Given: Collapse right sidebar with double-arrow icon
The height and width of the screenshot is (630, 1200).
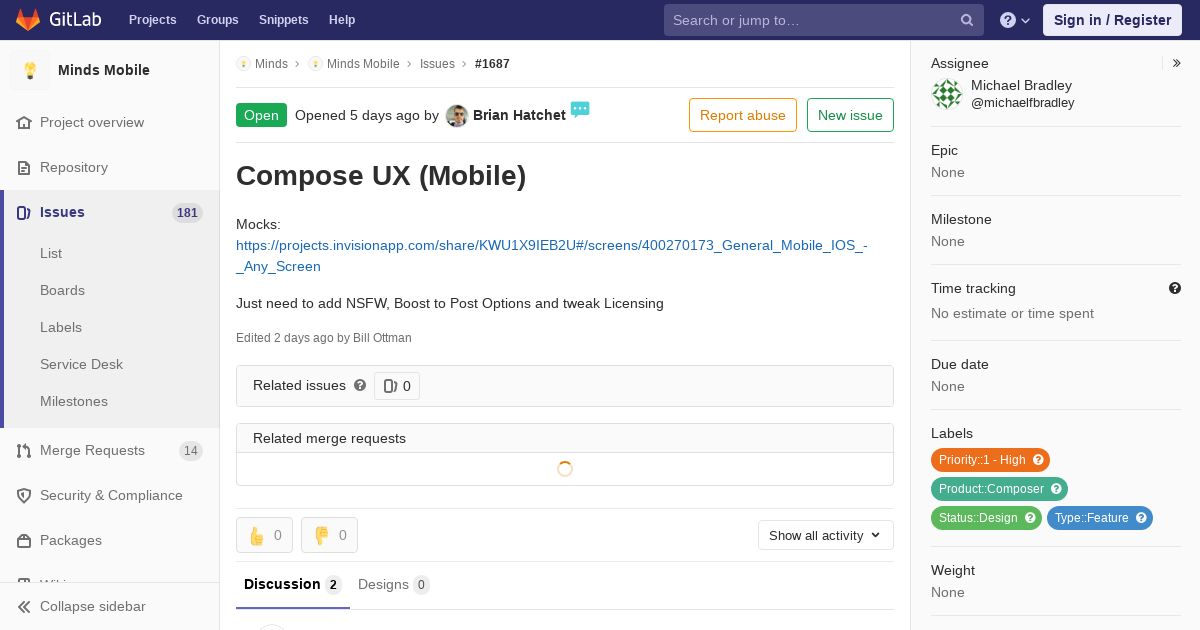Looking at the screenshot, I should (x=1177, y=63).
